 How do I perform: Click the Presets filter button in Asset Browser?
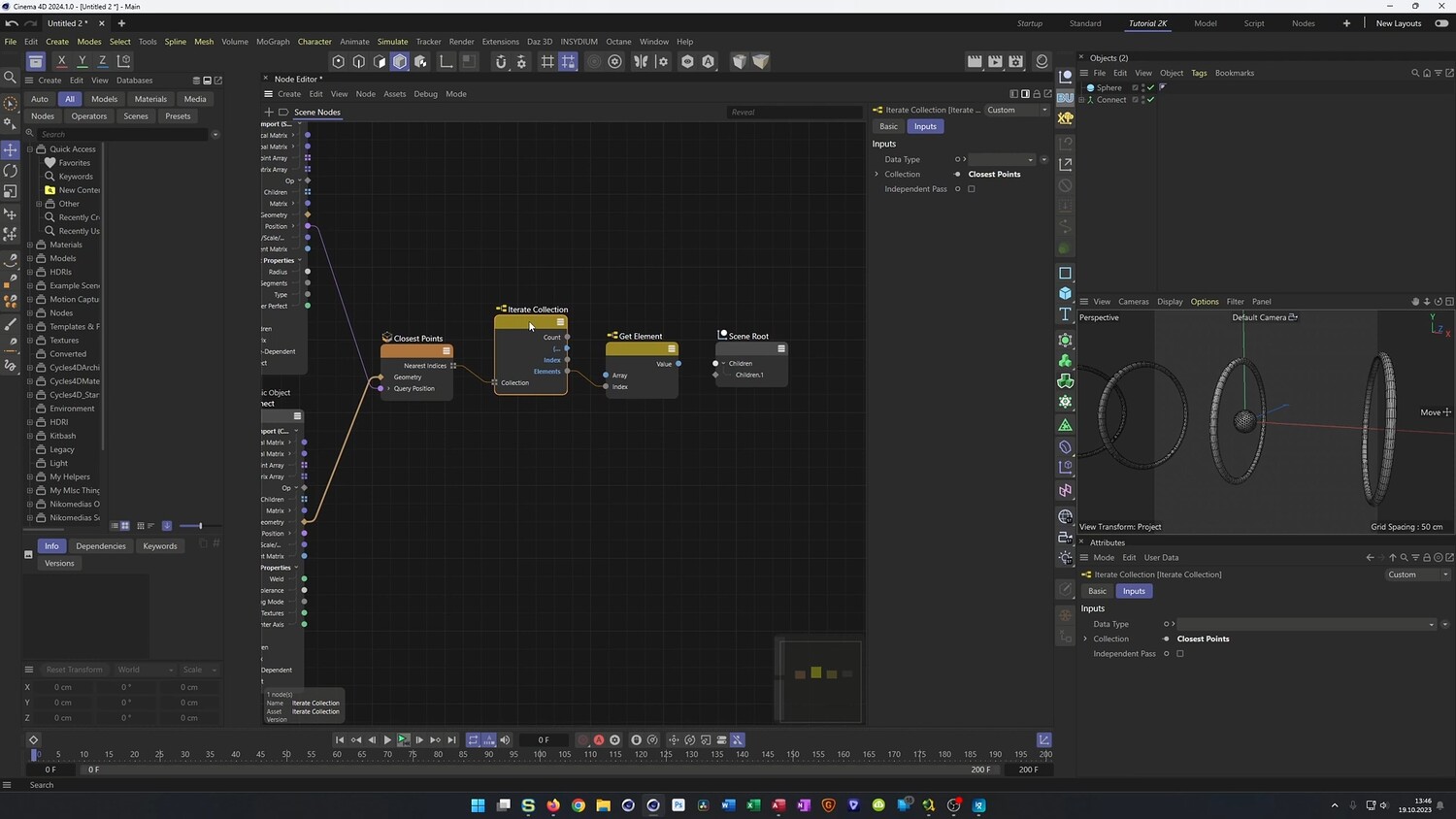tap(178, 116)
